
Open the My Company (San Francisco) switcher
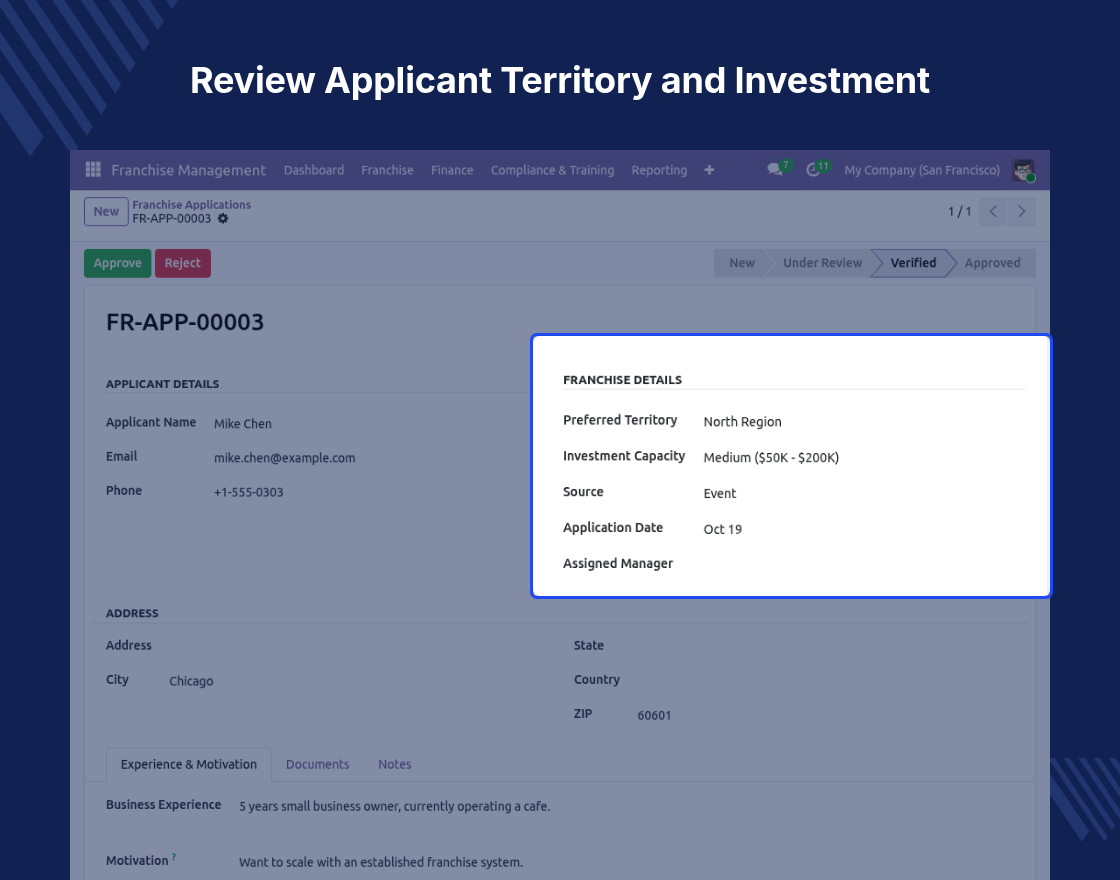click(x=921, y=170)
